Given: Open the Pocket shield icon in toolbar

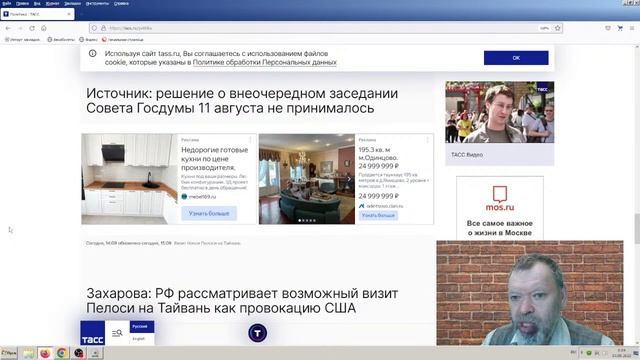Looking at the screenshot, I should coord(608,28).
